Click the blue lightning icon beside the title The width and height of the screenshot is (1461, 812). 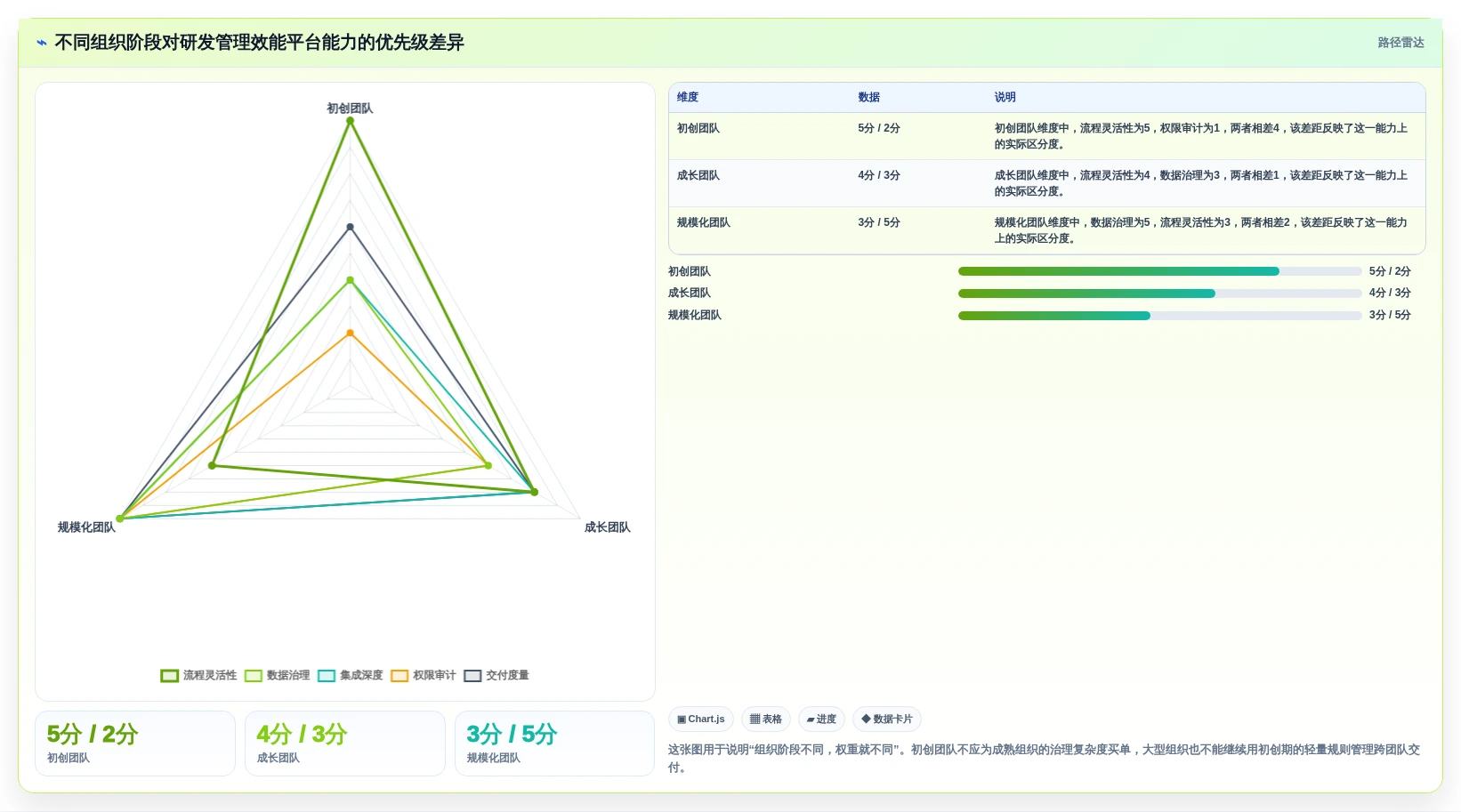tap(42, 43)
